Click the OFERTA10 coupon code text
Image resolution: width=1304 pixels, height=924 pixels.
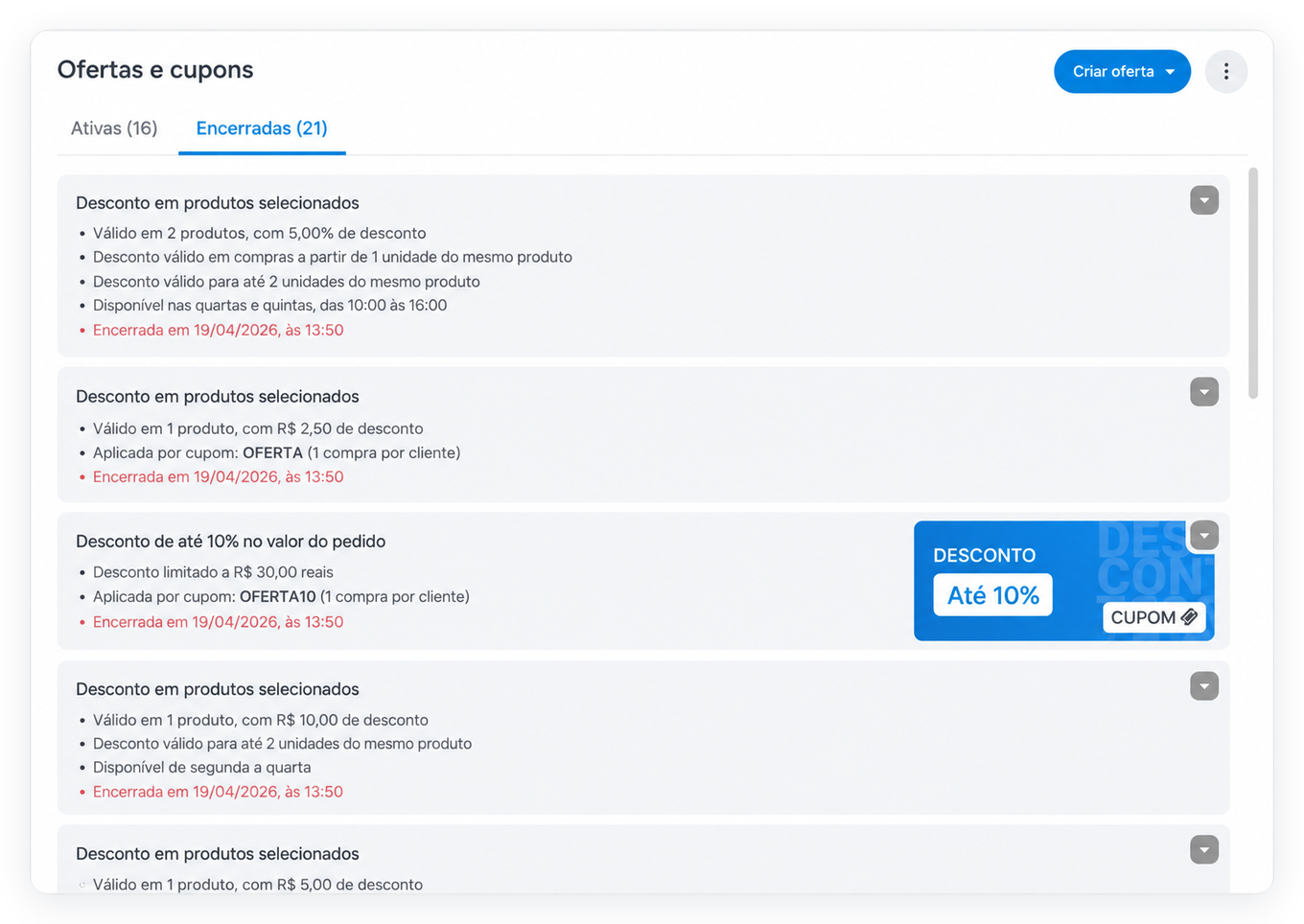tap(278, 596)
